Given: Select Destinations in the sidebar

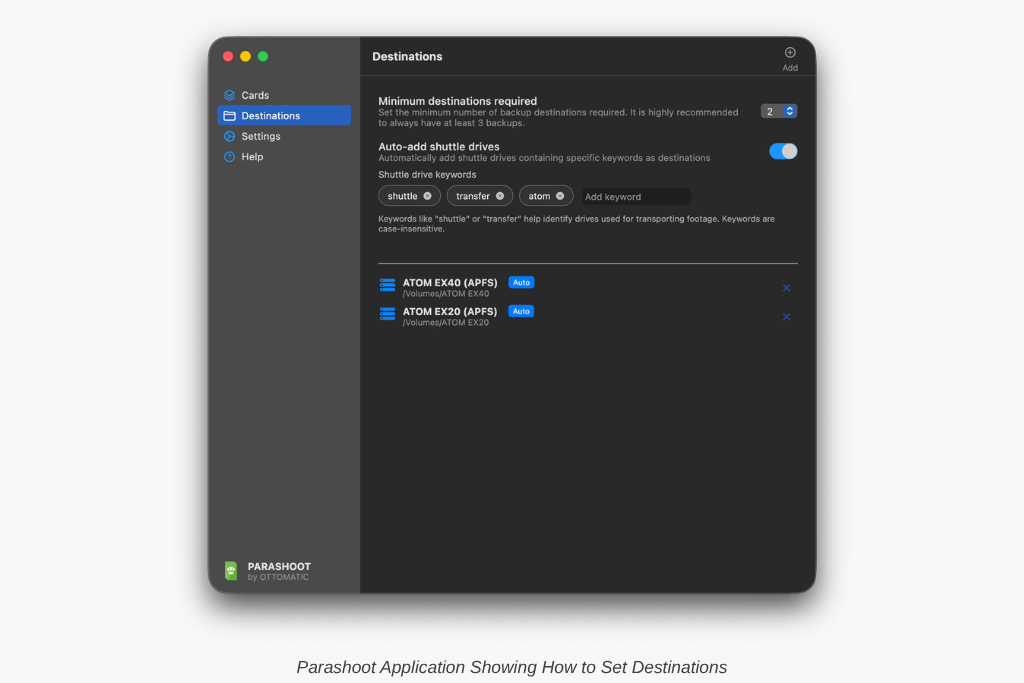Looking at the screenshot, I should [270, 116].
